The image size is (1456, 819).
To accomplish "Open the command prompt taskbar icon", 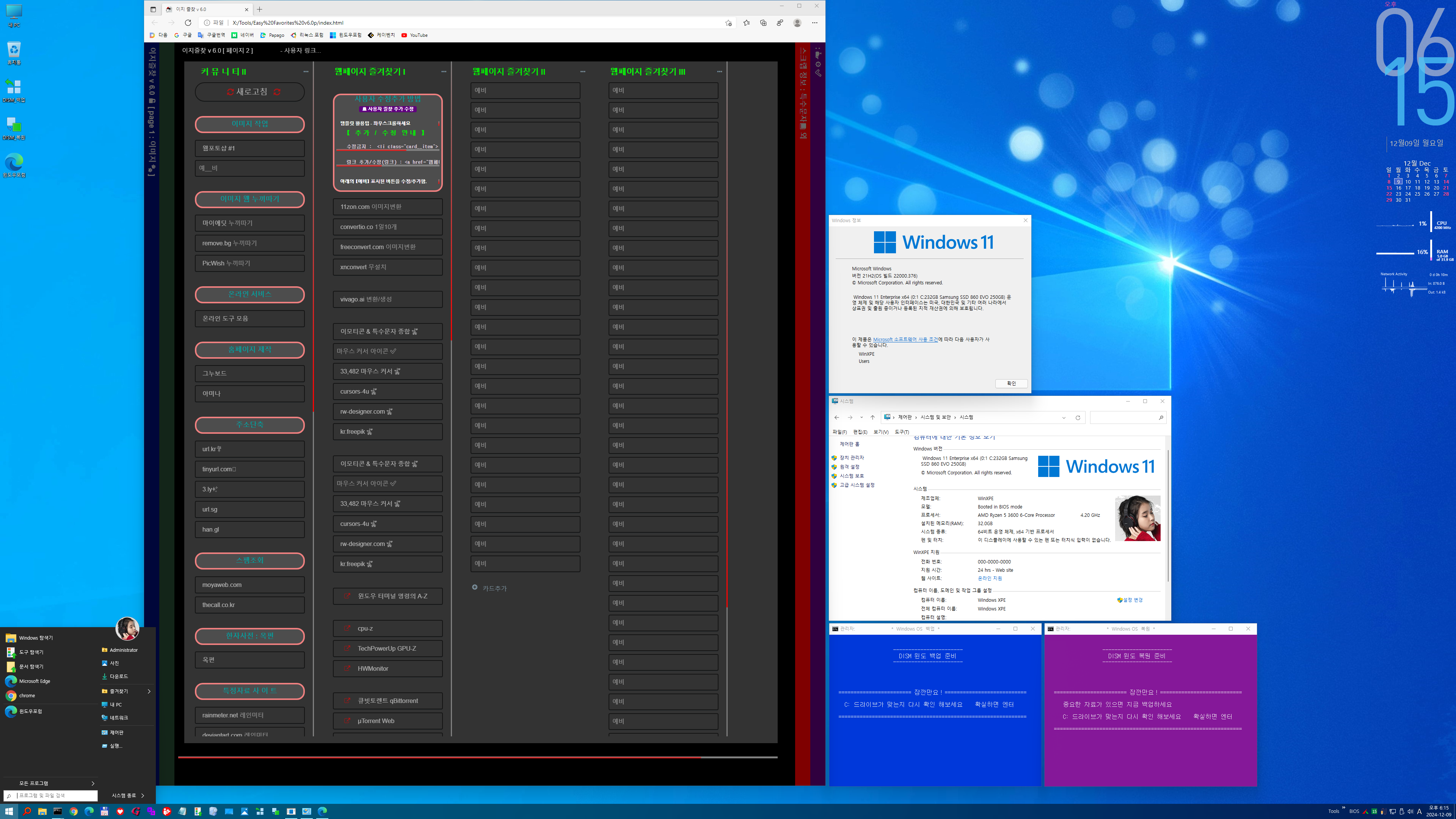I will click(x=58, y=811).
